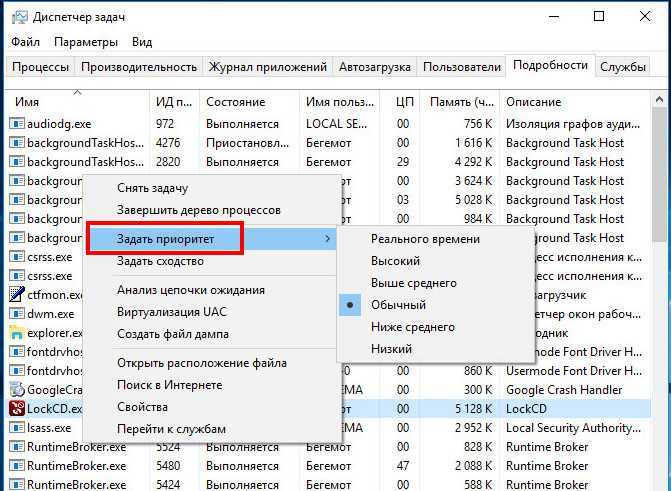671x491 pixels.
Task: Choose Виртуализация UAC entry
Action: click(172, 312)
